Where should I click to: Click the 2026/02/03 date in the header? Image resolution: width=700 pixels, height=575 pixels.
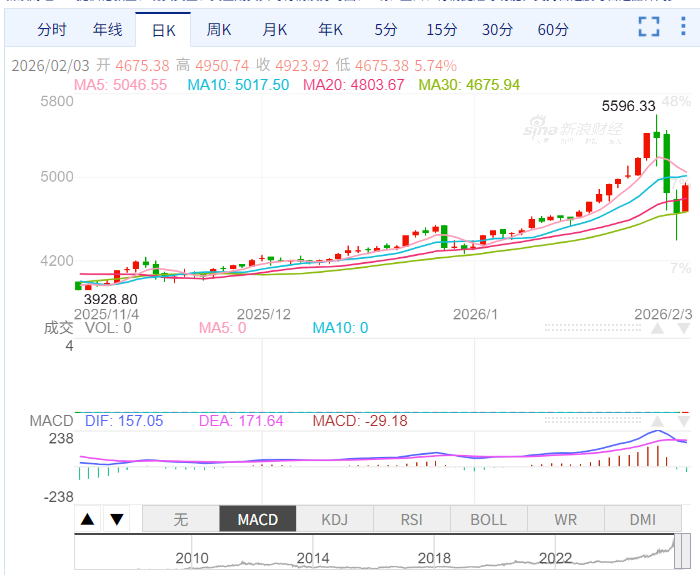pos(50,66)
